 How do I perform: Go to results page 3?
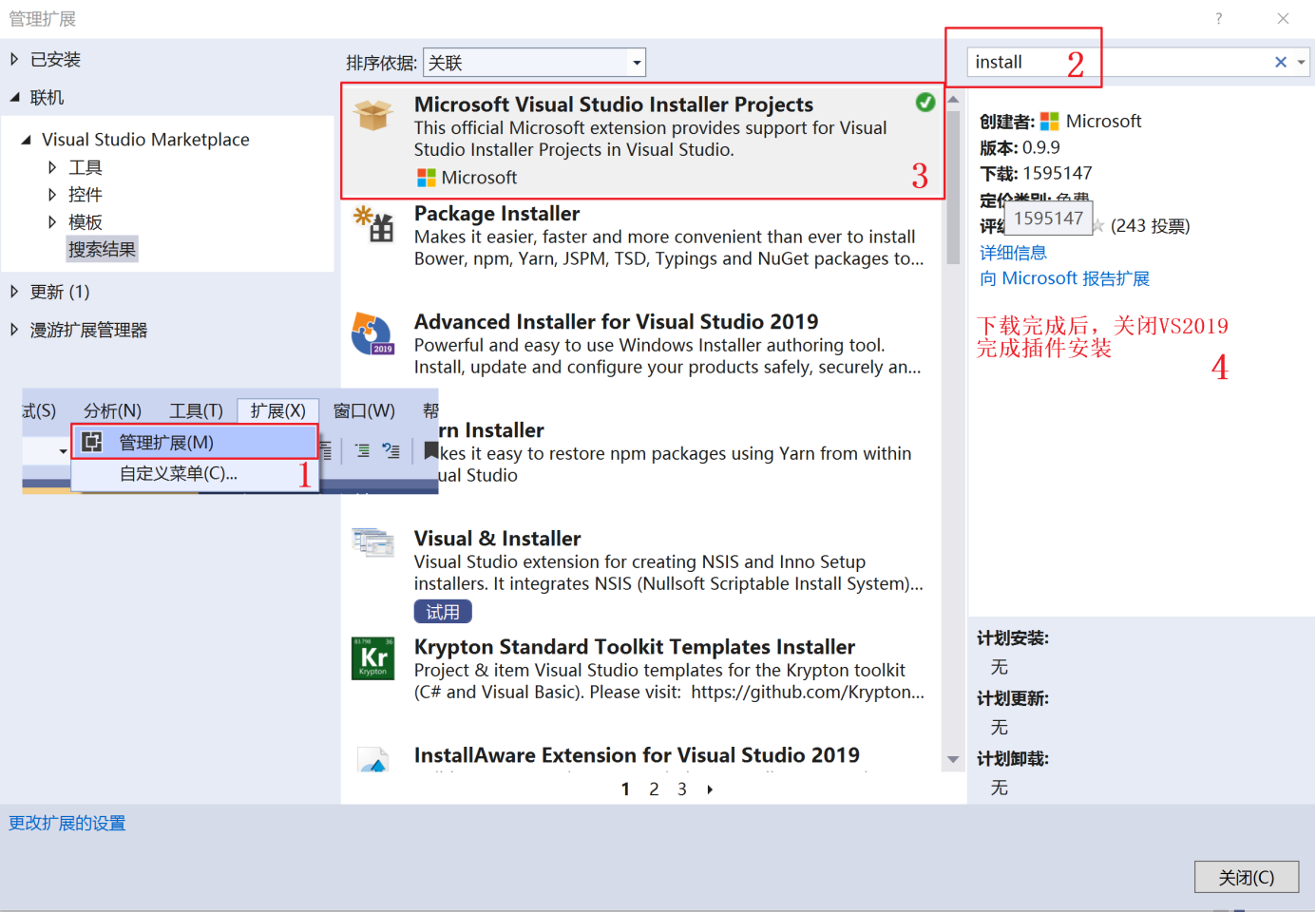(682, 789)
